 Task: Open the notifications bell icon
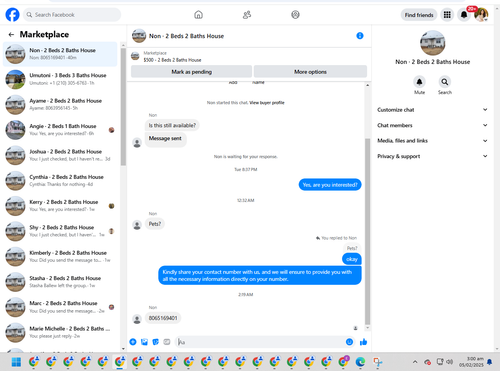click(464, 15)
